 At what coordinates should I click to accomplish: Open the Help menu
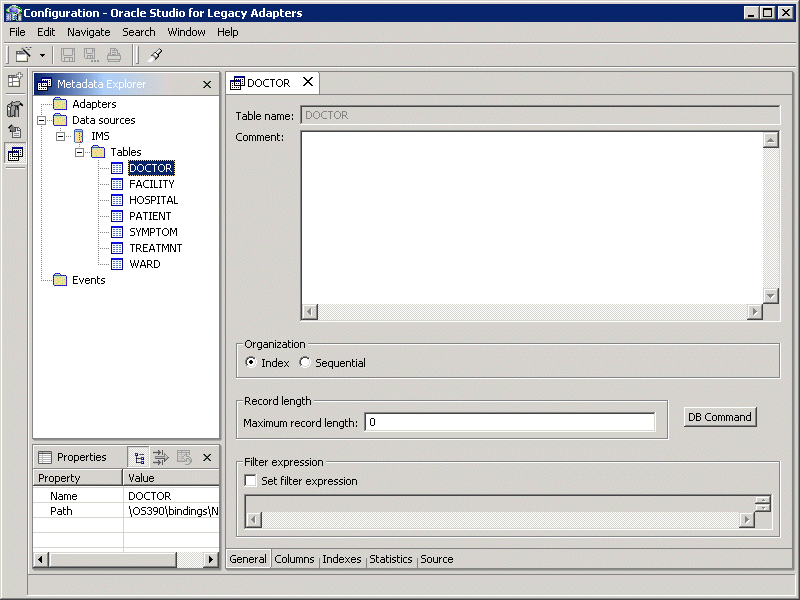coord(228,32)
